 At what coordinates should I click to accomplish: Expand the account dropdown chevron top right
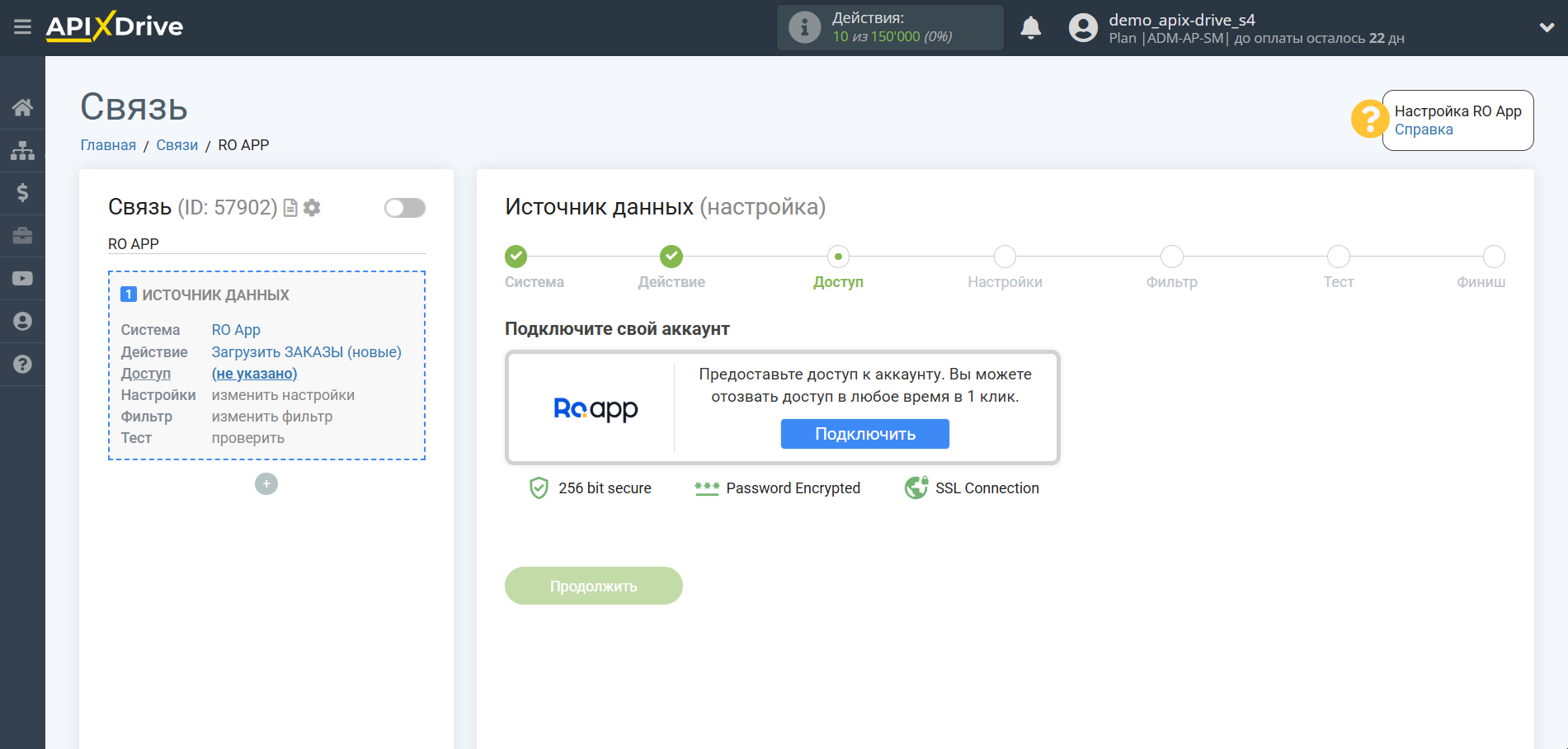(x=1546, y=26)
